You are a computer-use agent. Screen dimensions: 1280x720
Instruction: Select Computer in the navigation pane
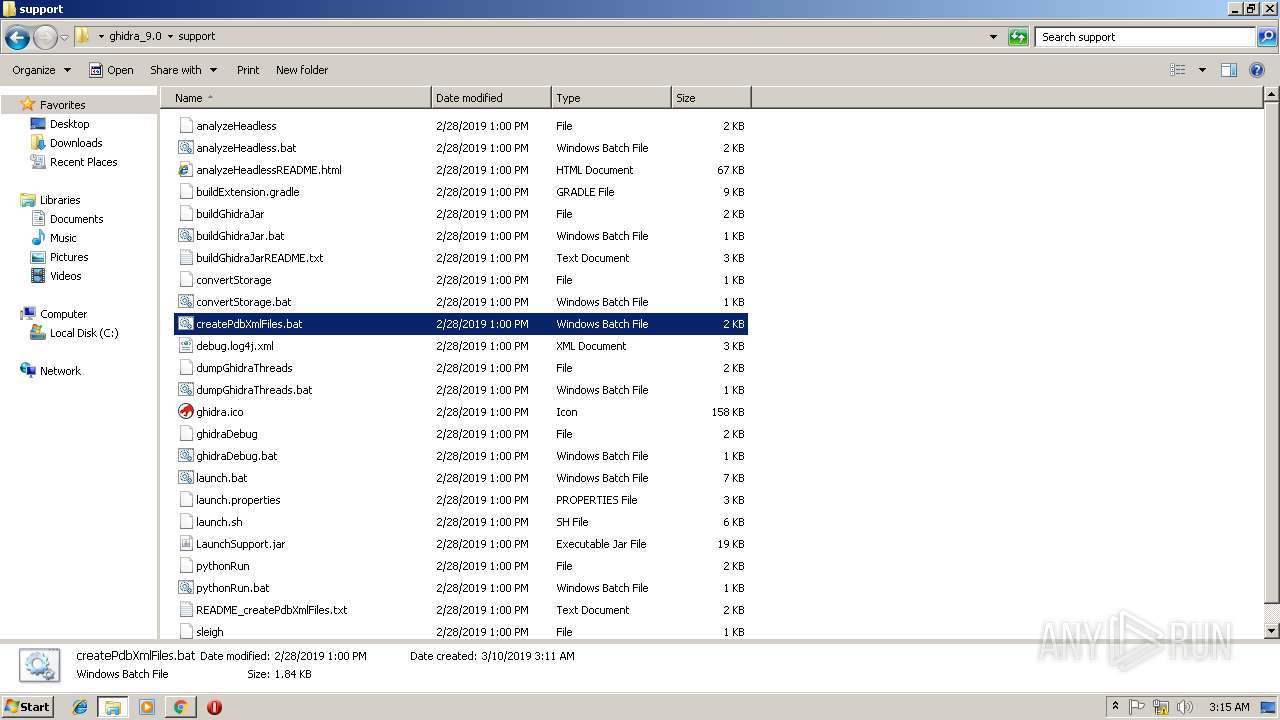pos(63,314)
